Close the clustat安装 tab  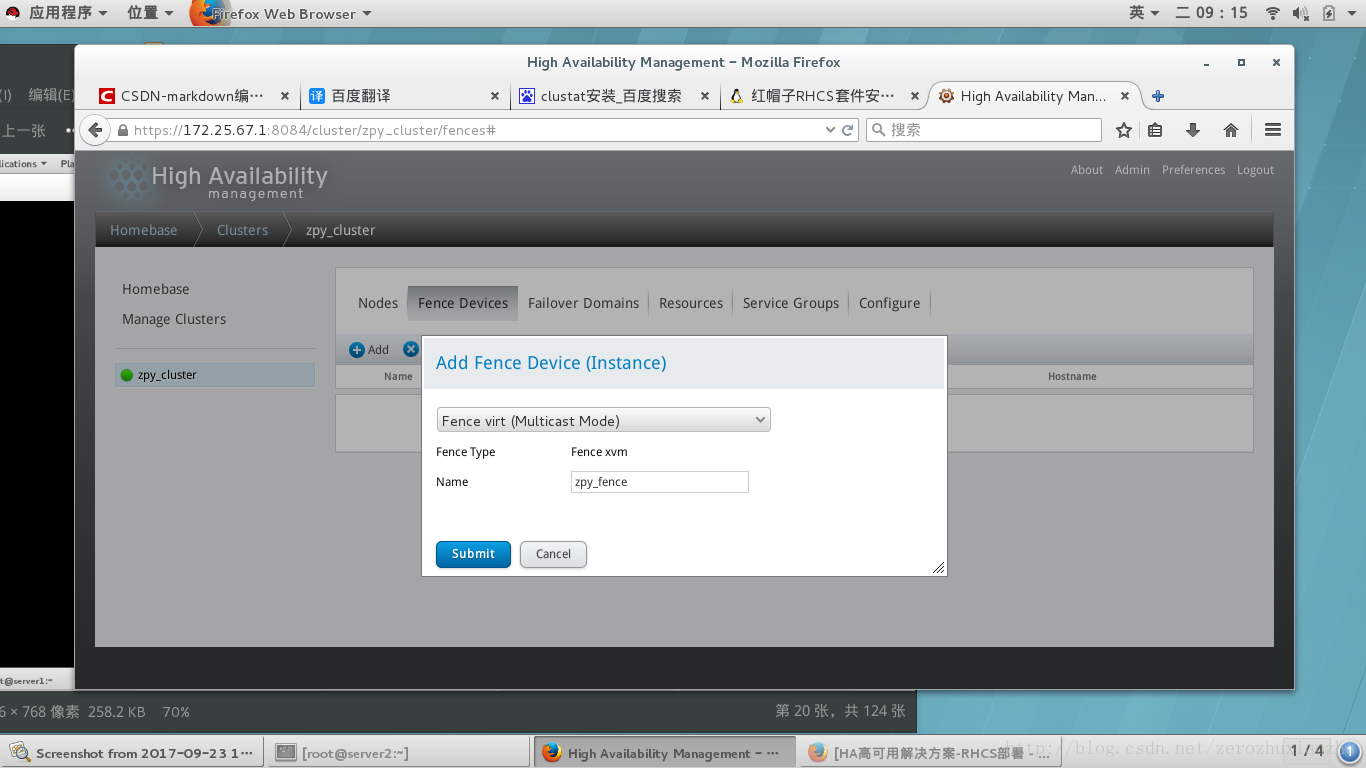(705, 96)
